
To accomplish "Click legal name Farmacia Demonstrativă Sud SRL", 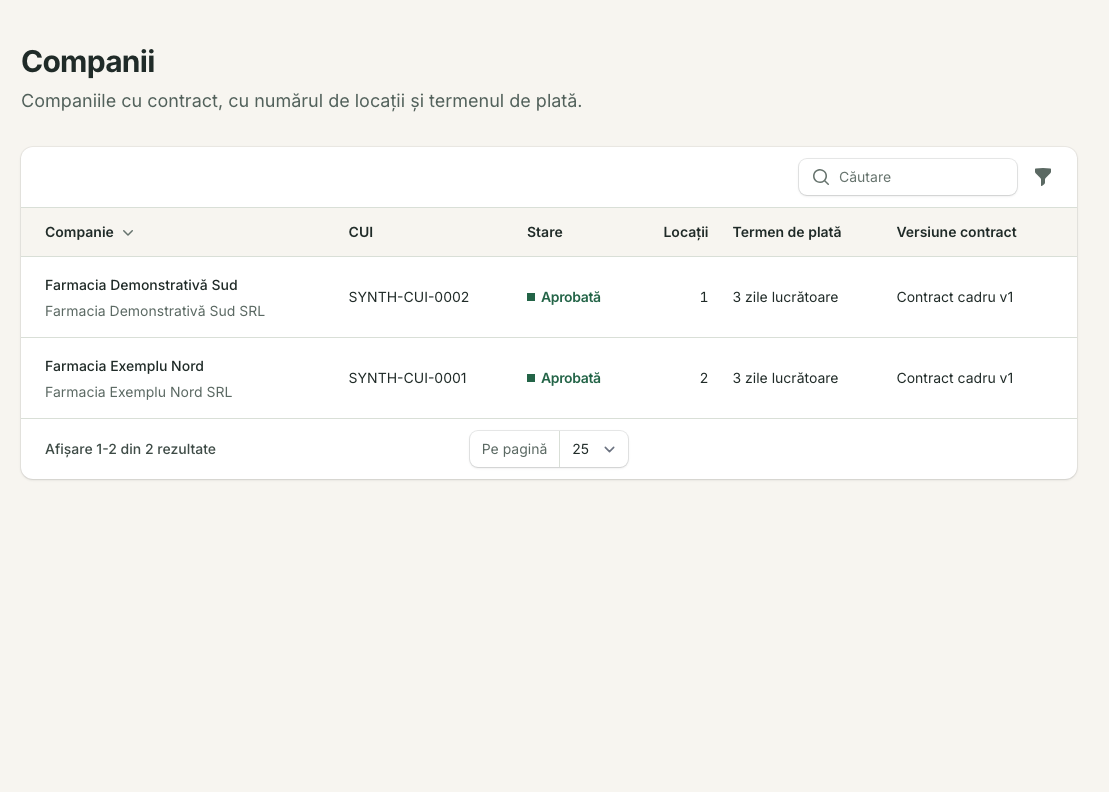I will pyautogui.click(x=155, y=311).
